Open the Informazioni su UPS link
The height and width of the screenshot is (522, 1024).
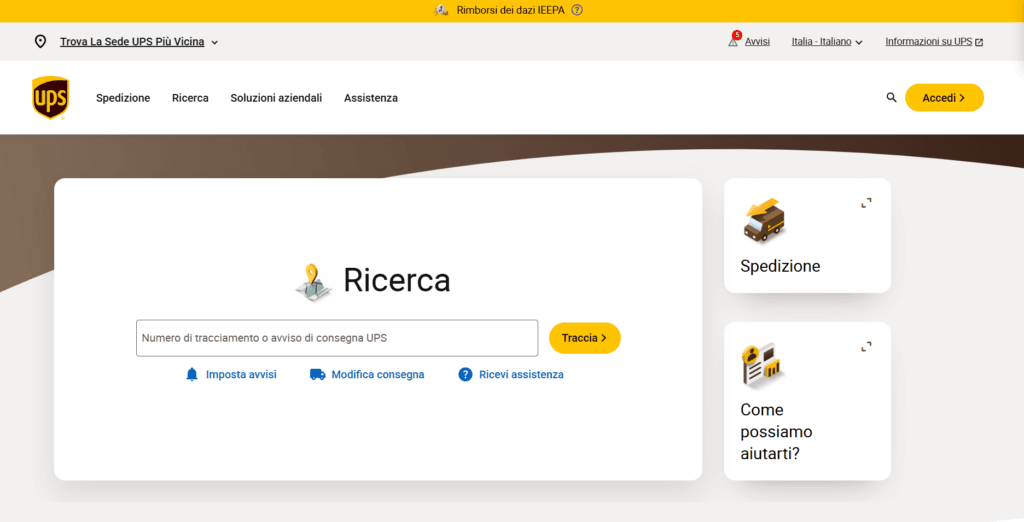tap(929, 41)
